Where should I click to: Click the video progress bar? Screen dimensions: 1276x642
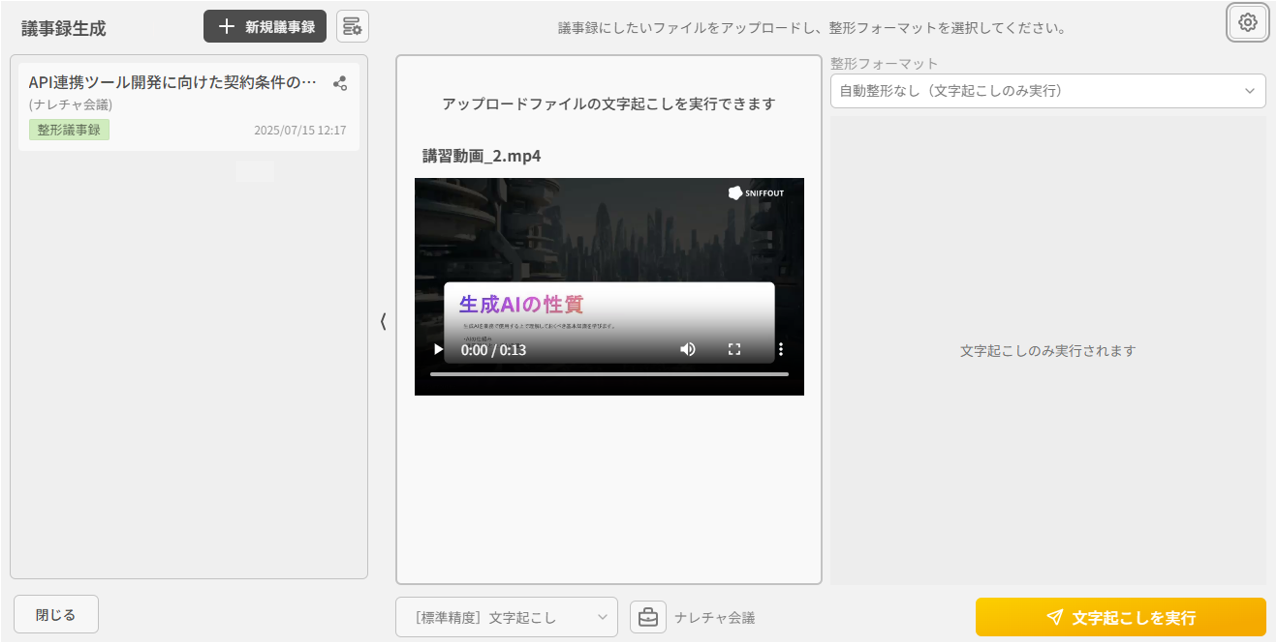[609, 374]
